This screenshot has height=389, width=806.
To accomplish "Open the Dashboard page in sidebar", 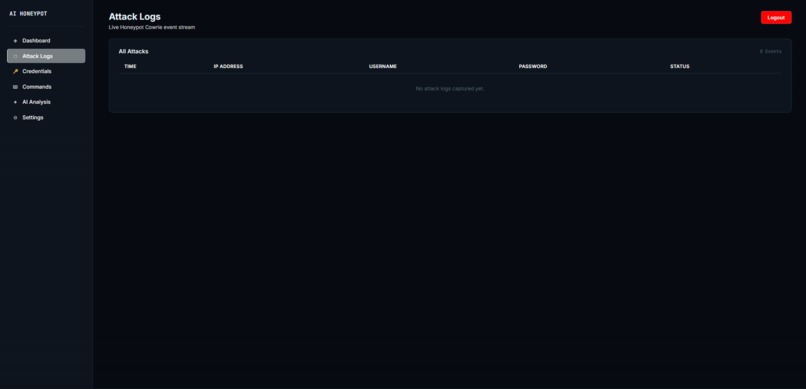I will [46, 41].
